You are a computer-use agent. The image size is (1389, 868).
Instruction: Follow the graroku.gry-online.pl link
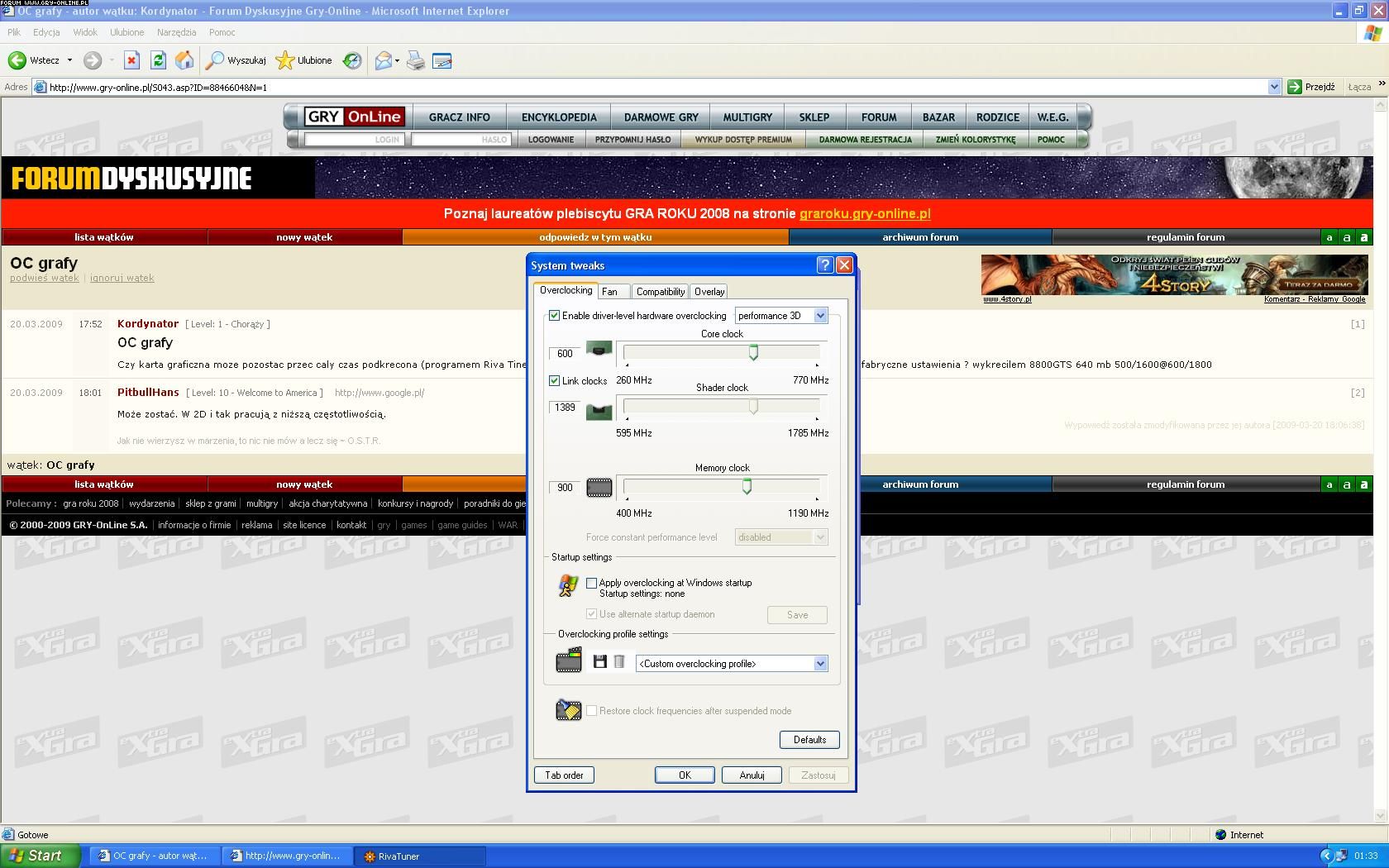coord(865,213)
